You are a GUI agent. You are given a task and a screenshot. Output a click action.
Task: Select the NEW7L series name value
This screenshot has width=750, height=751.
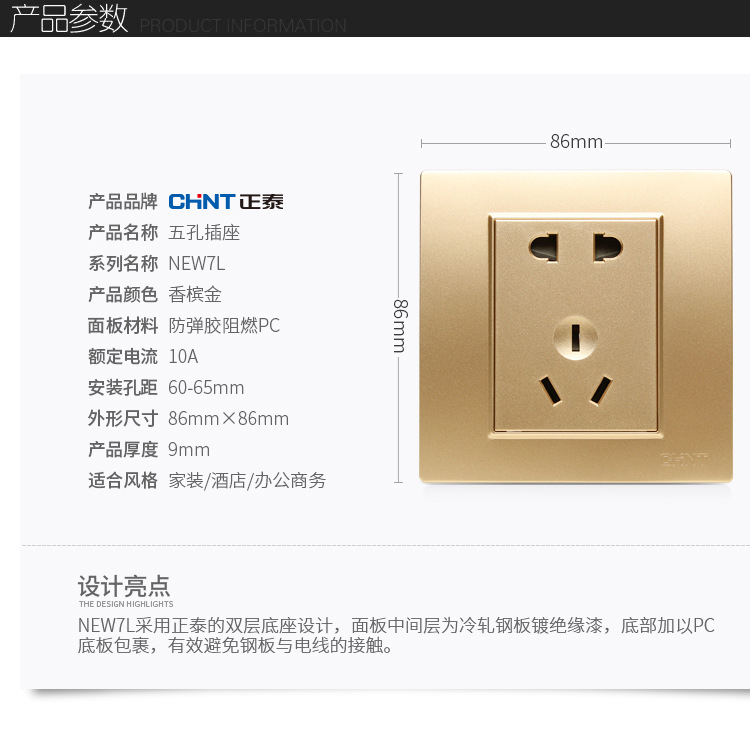(x=196, y=264)
